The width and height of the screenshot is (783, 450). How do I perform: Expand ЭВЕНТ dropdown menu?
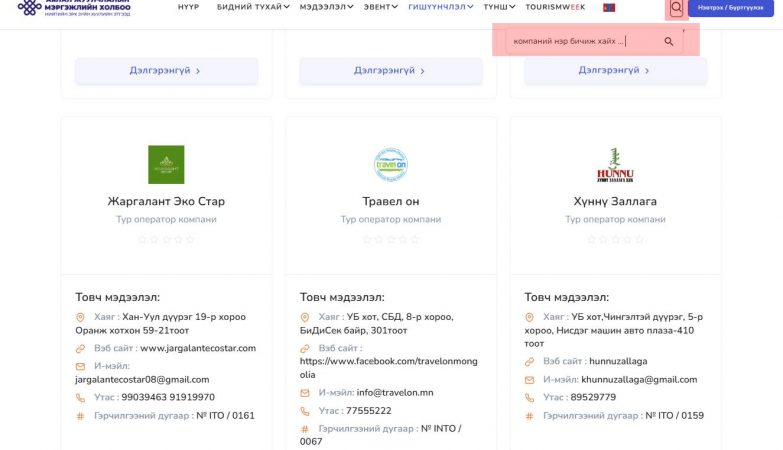[381, 7]
